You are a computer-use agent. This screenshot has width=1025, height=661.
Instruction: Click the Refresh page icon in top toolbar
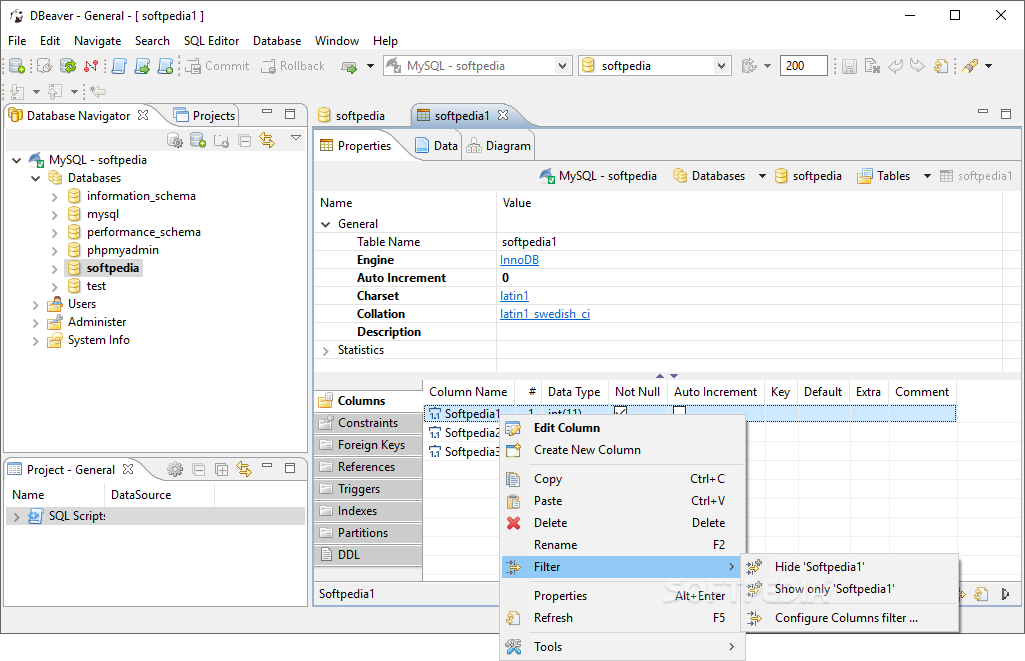(941, 66)
